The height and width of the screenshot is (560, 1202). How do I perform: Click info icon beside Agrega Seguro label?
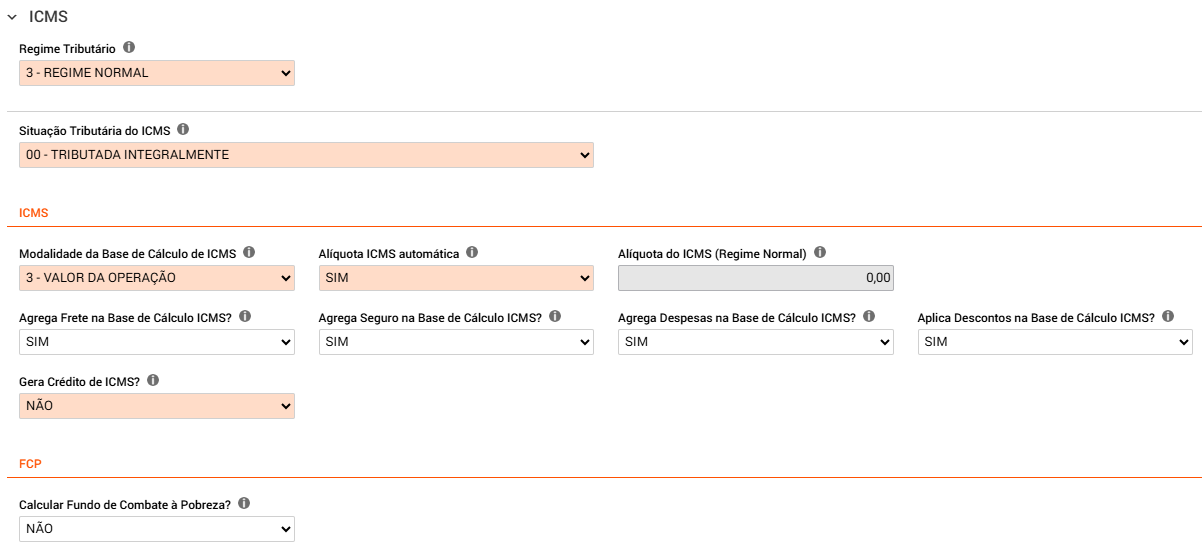pos(555,316)
